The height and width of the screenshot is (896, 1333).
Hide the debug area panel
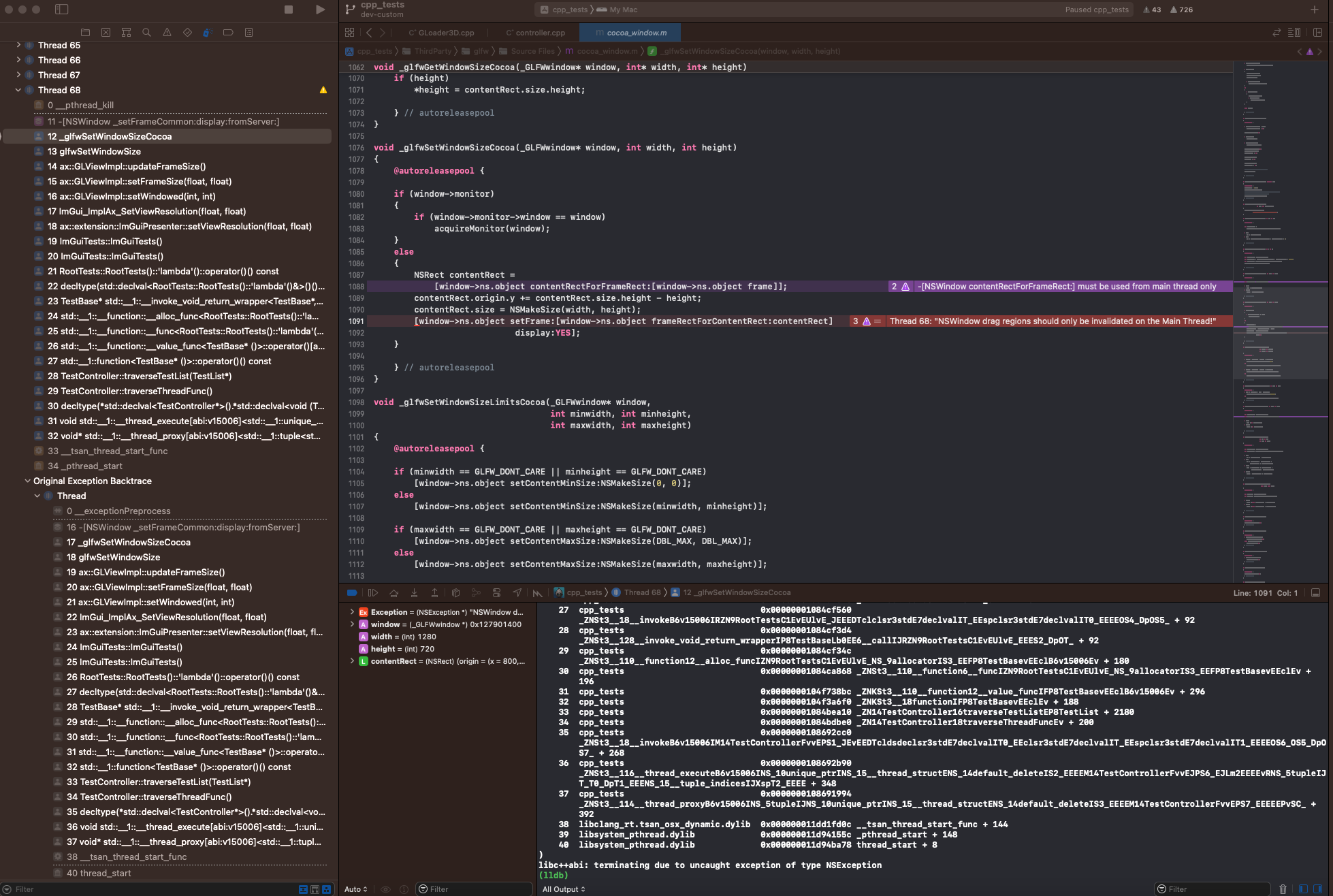[x=1315, y=593]
